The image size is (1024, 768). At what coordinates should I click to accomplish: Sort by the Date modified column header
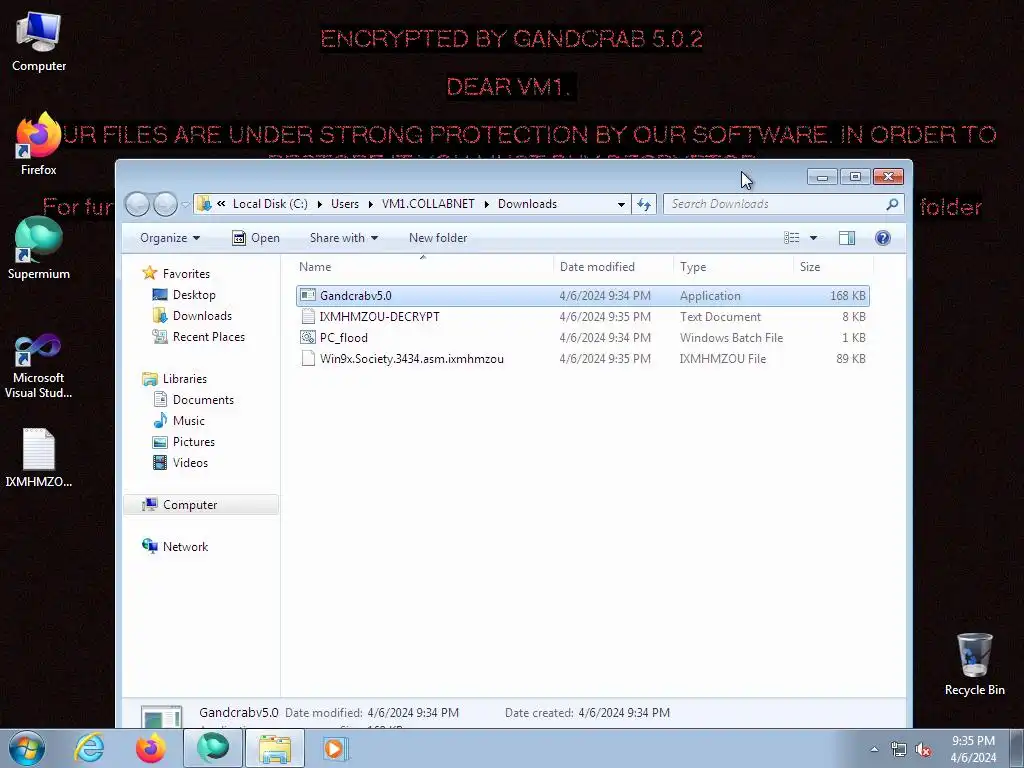coord(613,266)
